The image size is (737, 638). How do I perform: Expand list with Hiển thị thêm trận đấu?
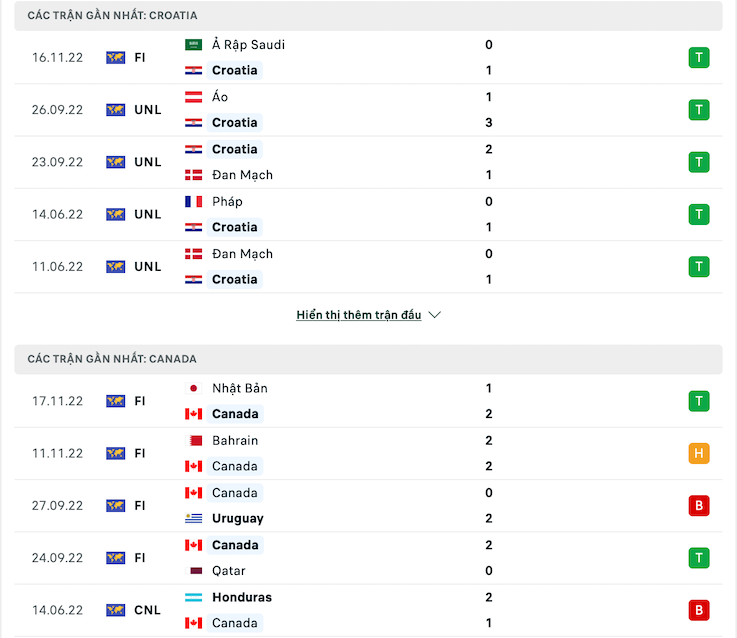tap(358, 315)
